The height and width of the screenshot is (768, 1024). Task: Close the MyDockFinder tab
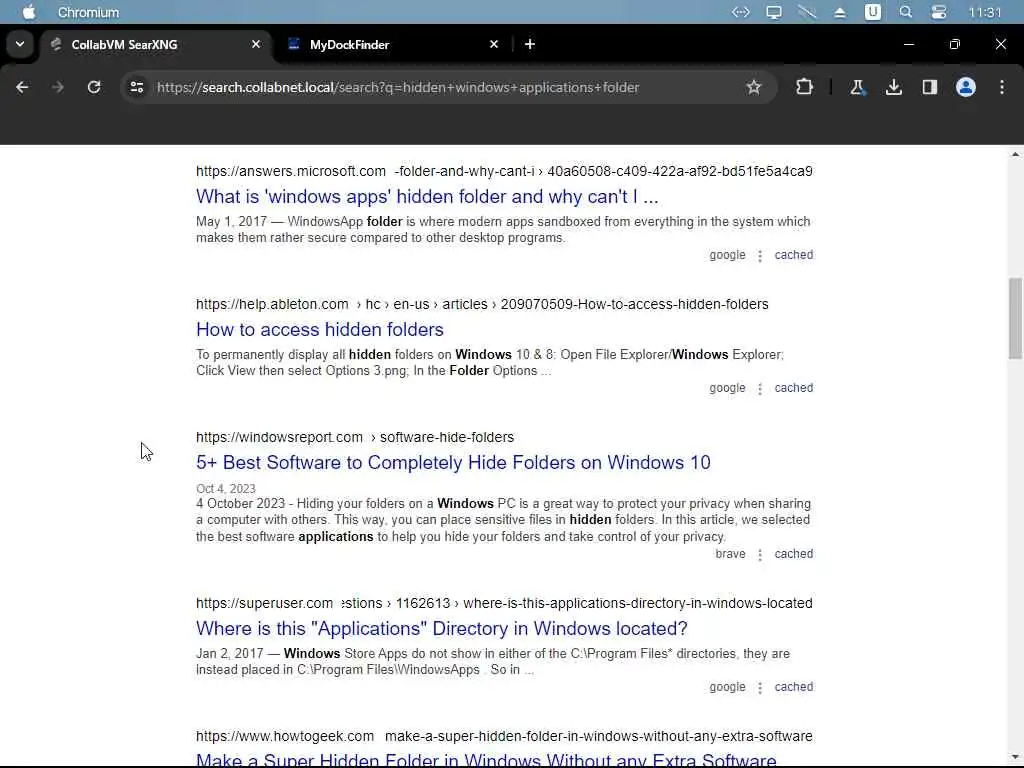tap(494, 44)
